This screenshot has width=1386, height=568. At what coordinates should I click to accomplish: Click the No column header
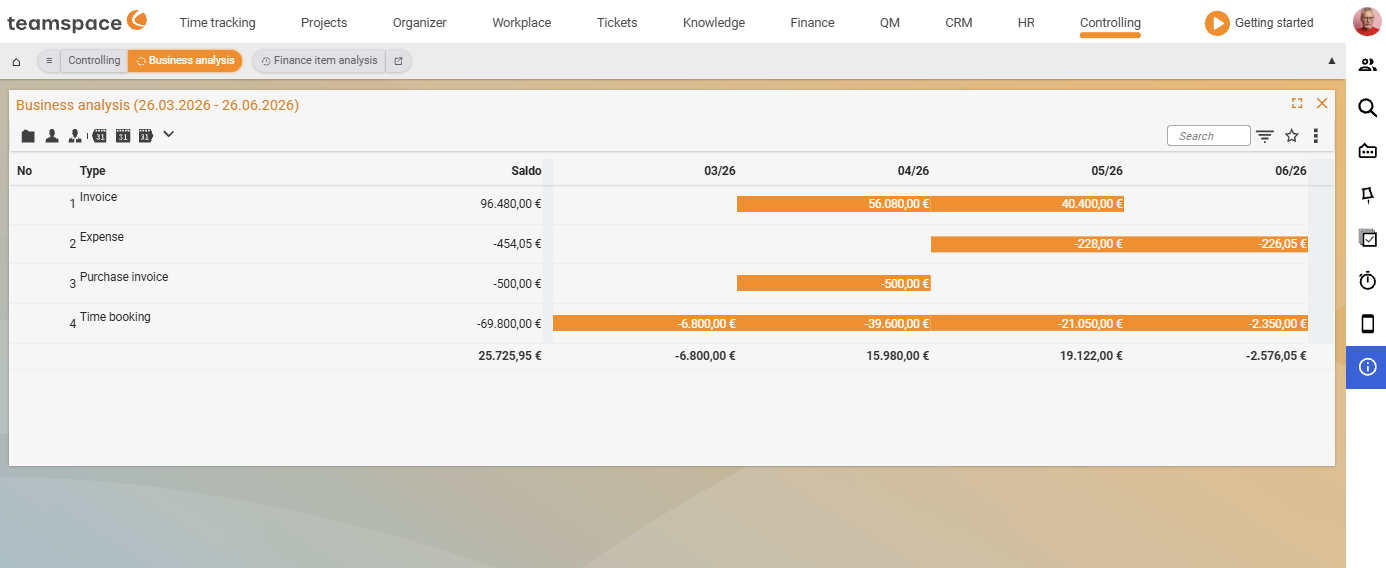pos(25,171)
